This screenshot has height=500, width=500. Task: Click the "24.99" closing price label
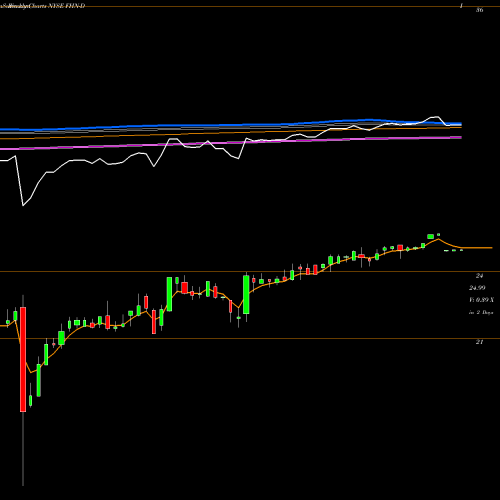[x=477, y=288]
